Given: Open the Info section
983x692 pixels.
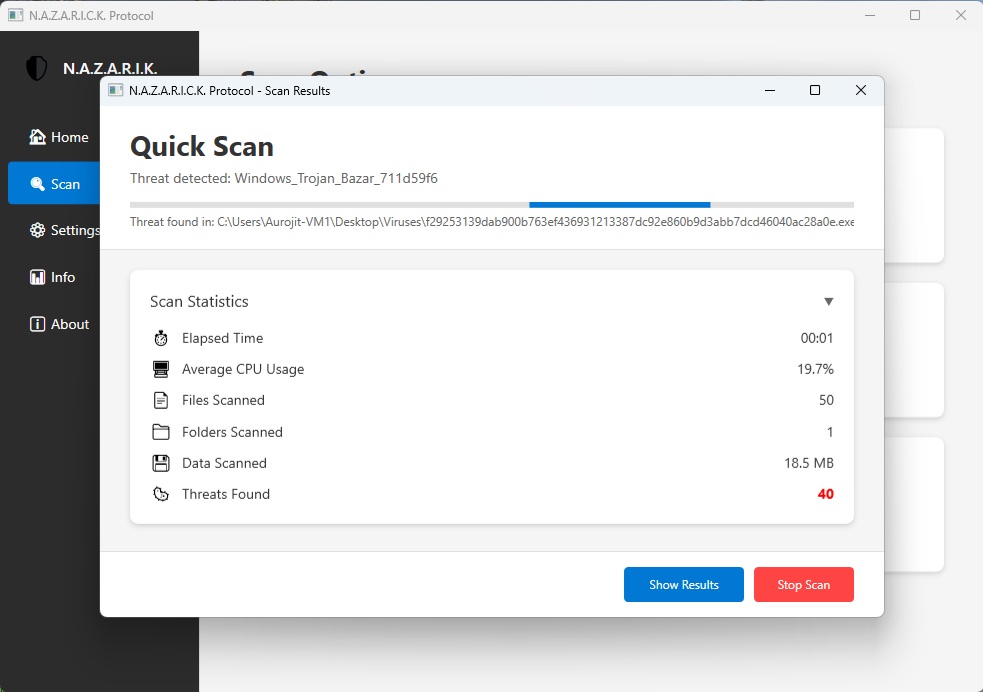Looking at the screenshot, I should click(52, 277).
